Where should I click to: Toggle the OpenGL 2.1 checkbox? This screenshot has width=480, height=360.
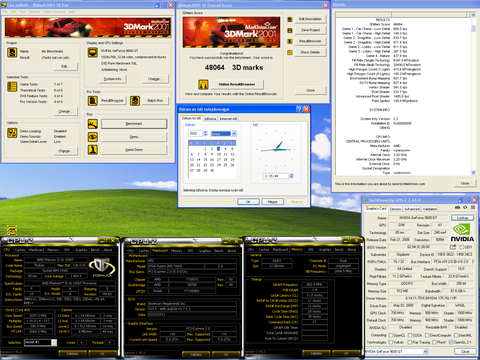pyautogui.click(x=451, y=342)
